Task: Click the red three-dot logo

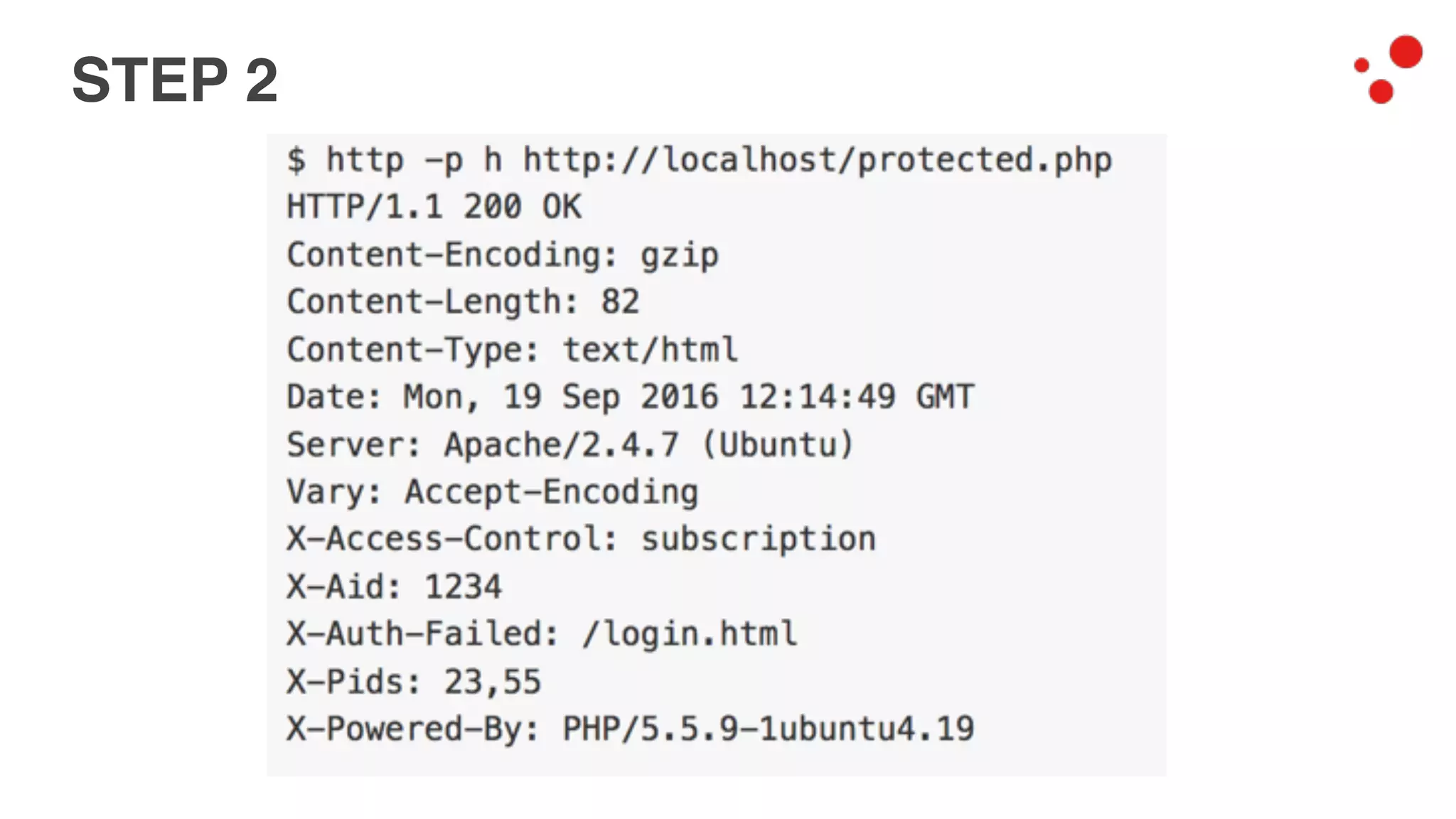Action: [1388, 69]
